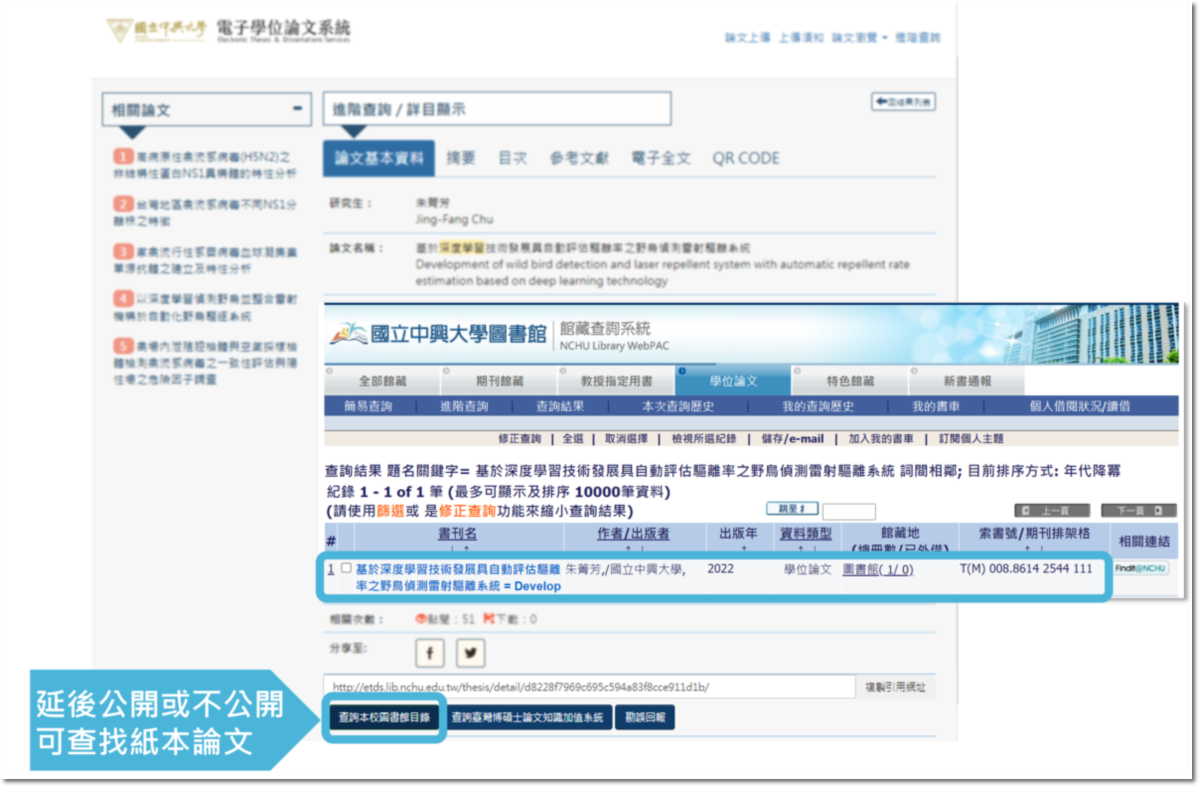
Task: Collapse the 相關論文 panel
Action: (x=296, y=109)
